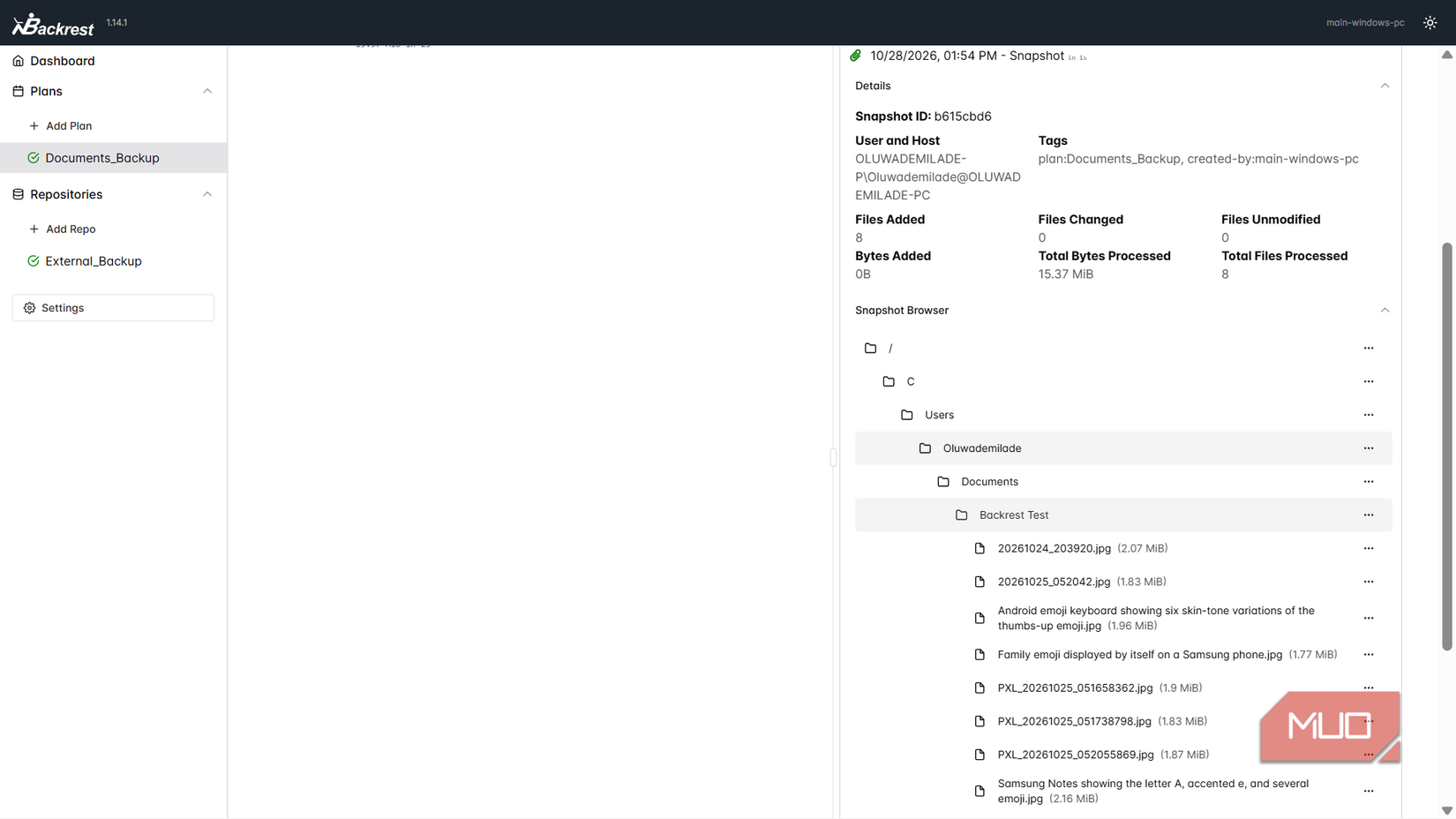Screen dimensions: 1456x819
Task: Open more options for Android emoji keyboard file
Action: (1369, 618)
